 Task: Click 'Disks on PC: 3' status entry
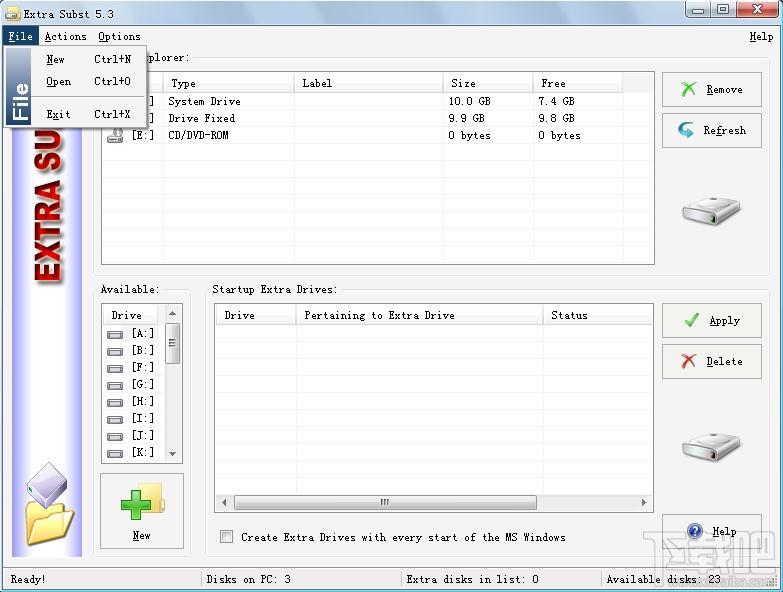click(x=248, y=579)
